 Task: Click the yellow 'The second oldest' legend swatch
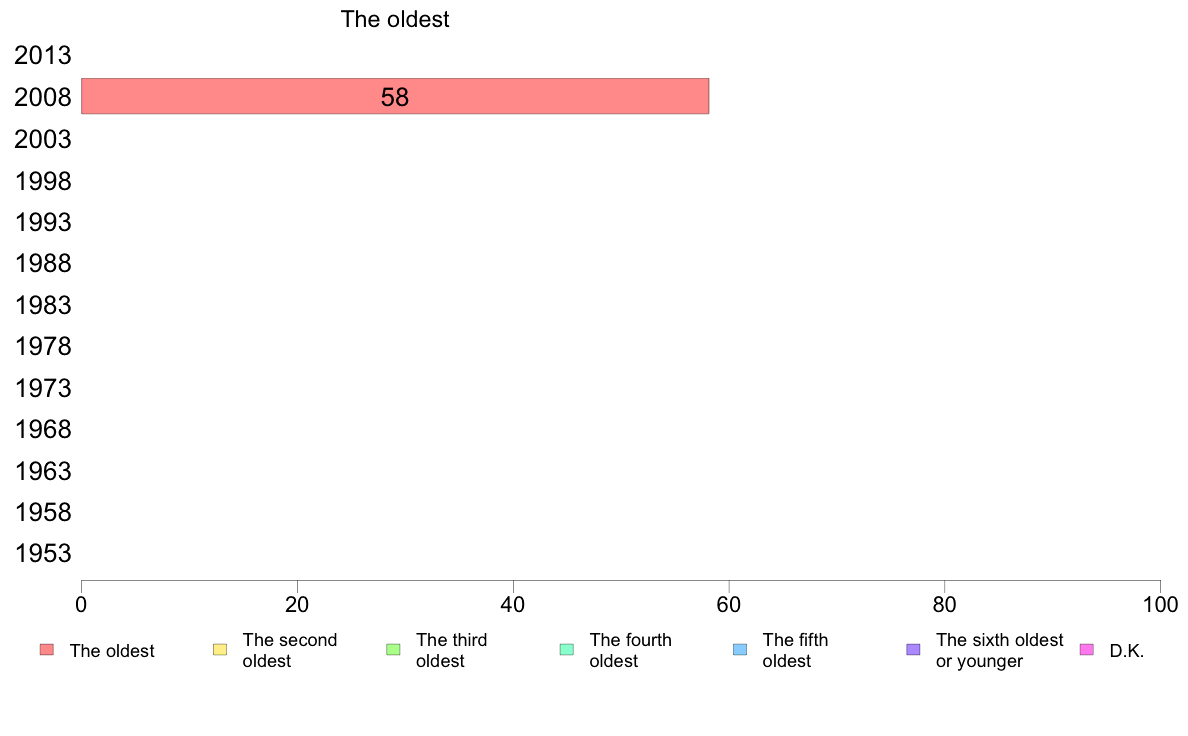(220, 650)
